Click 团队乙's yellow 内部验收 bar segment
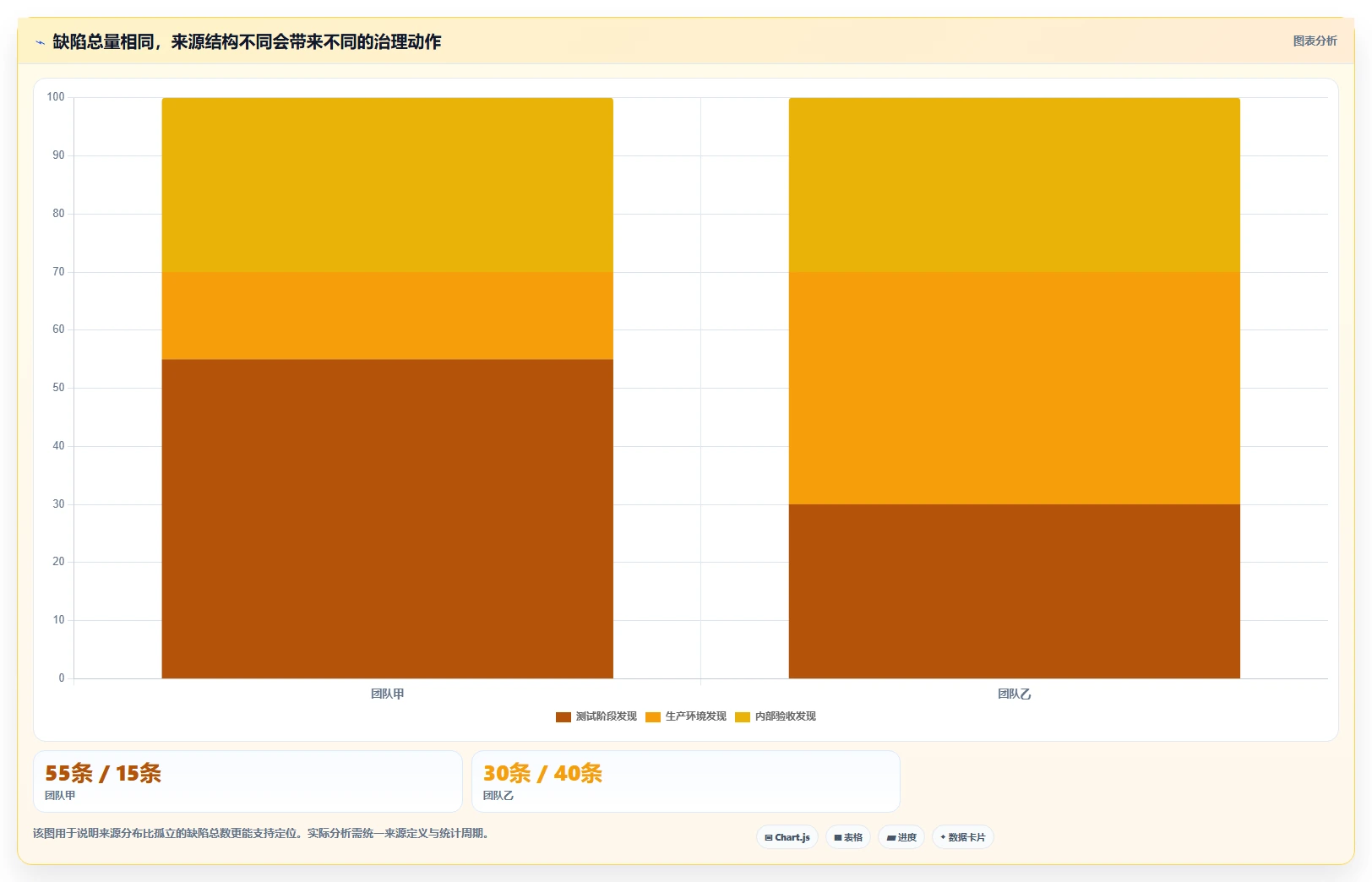This screenshot has width=1372, height=882. tap(1014, 185)
